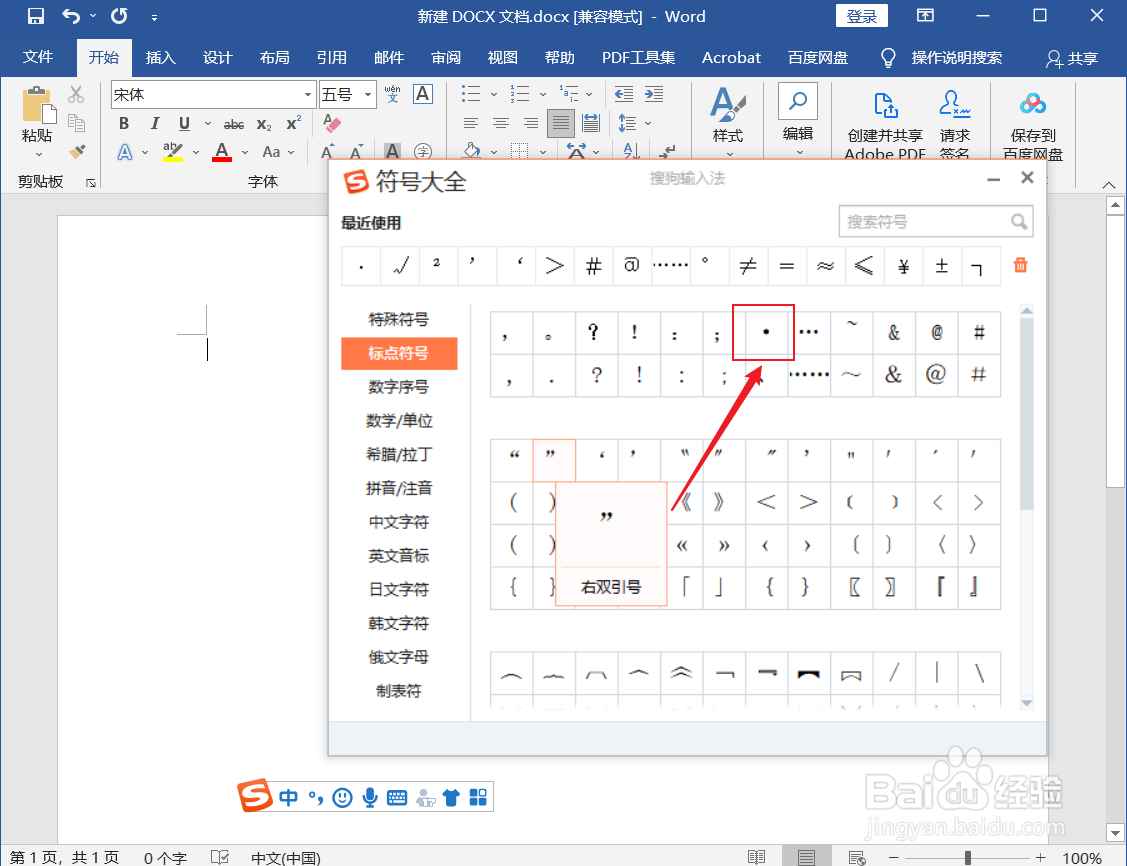Expand the Styles gallery dropdown

tap(728, 154)
